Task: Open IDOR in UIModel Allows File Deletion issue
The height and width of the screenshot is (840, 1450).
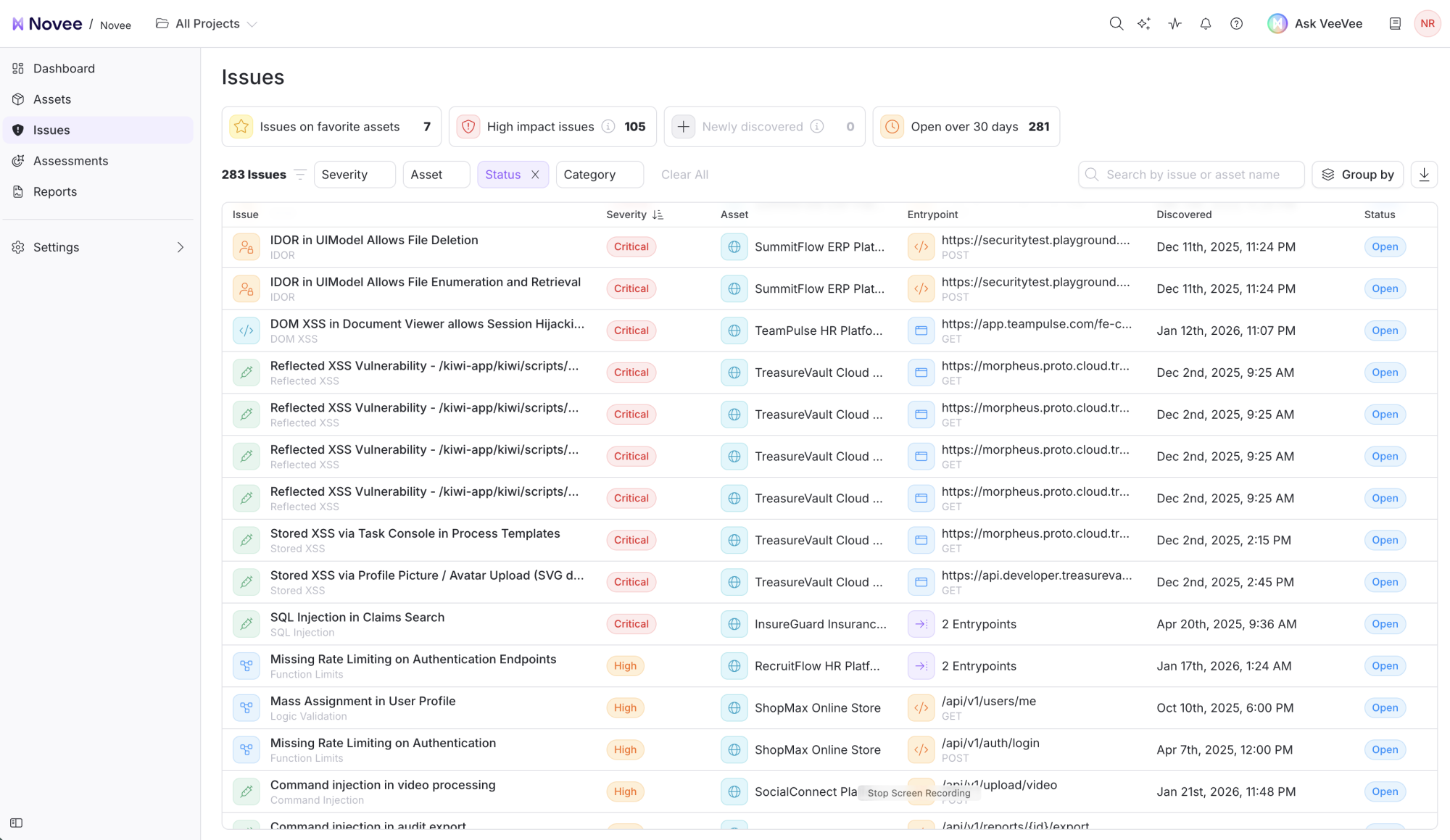Action: 374,240
